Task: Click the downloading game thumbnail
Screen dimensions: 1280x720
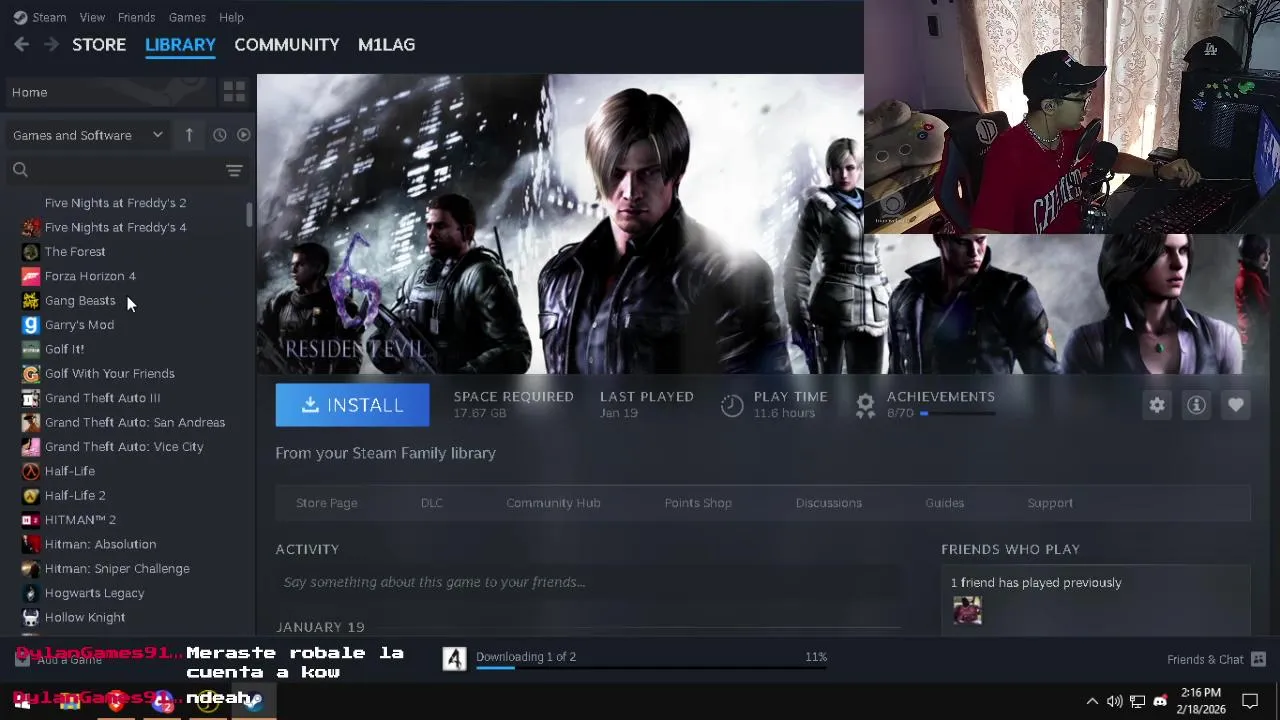Action: click(x=454, y=658)
